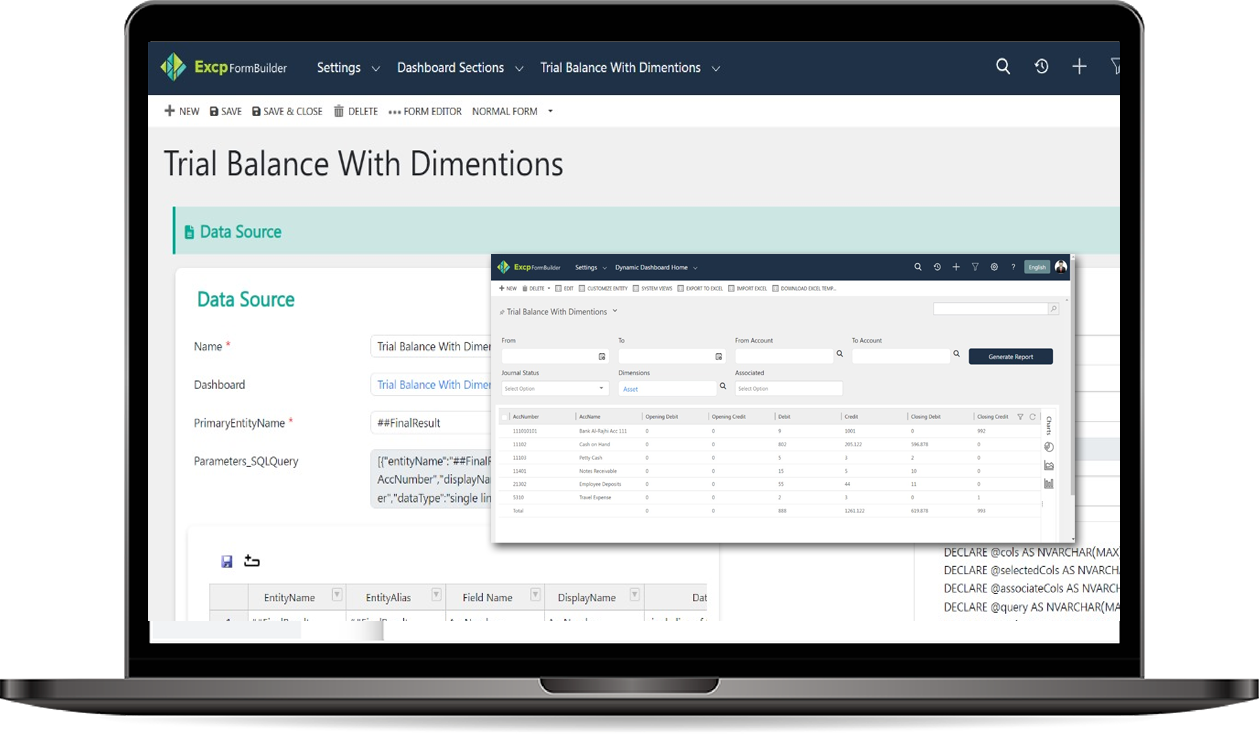Screen dimensions: 1259x734
Task: Click the PrimaryEntityName input field
Action: tap(430, 423)
